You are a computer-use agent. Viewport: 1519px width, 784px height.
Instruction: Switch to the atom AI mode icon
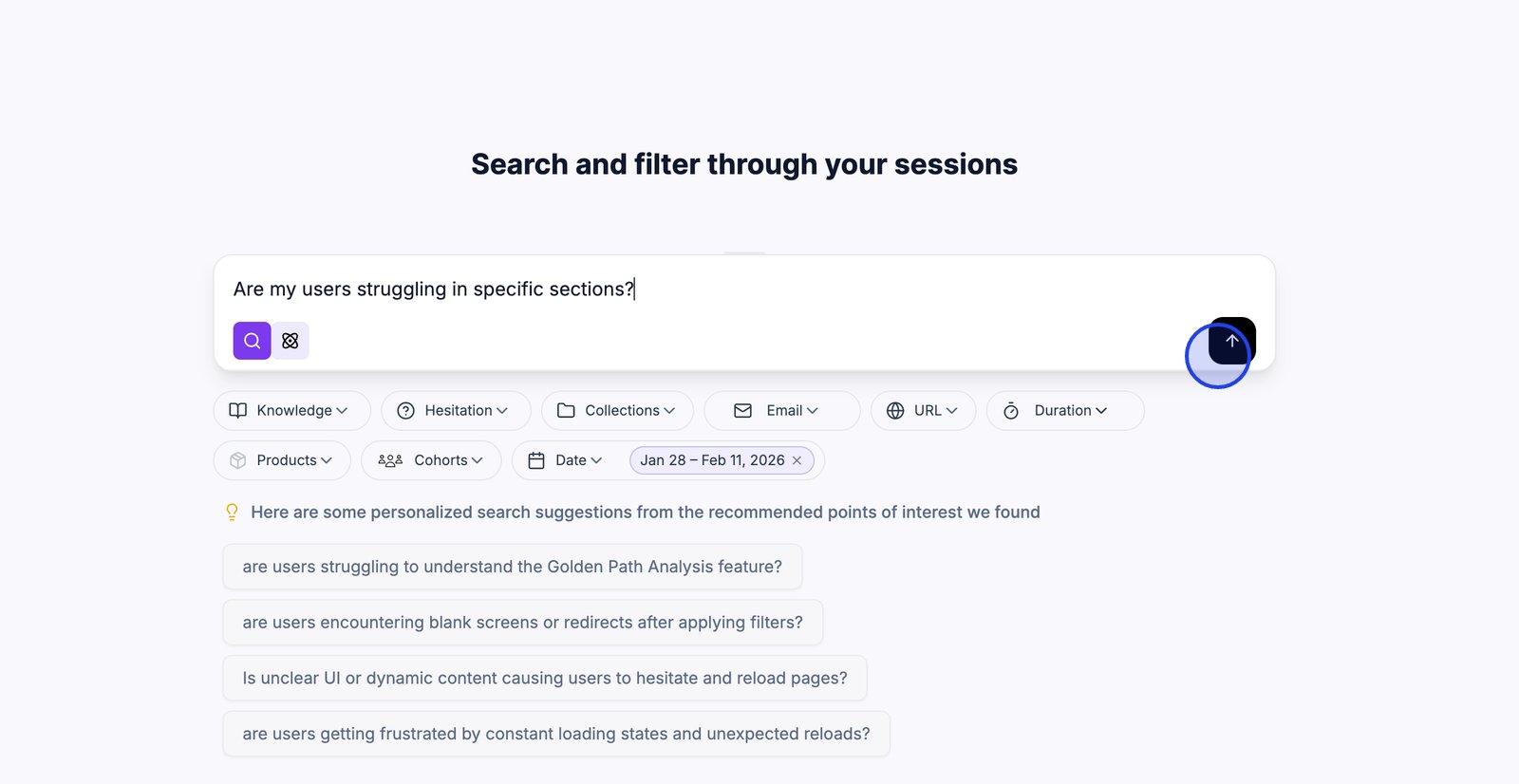pyautogui.click(x=291, y=341)
